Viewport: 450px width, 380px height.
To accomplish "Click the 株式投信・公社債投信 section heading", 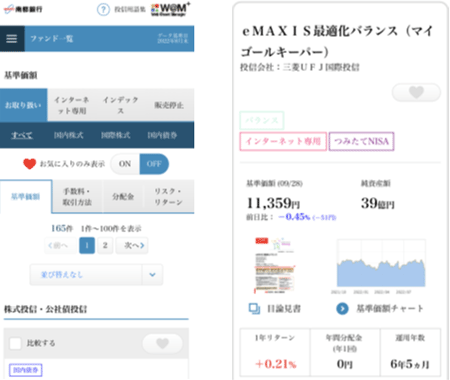I will 45,309.
